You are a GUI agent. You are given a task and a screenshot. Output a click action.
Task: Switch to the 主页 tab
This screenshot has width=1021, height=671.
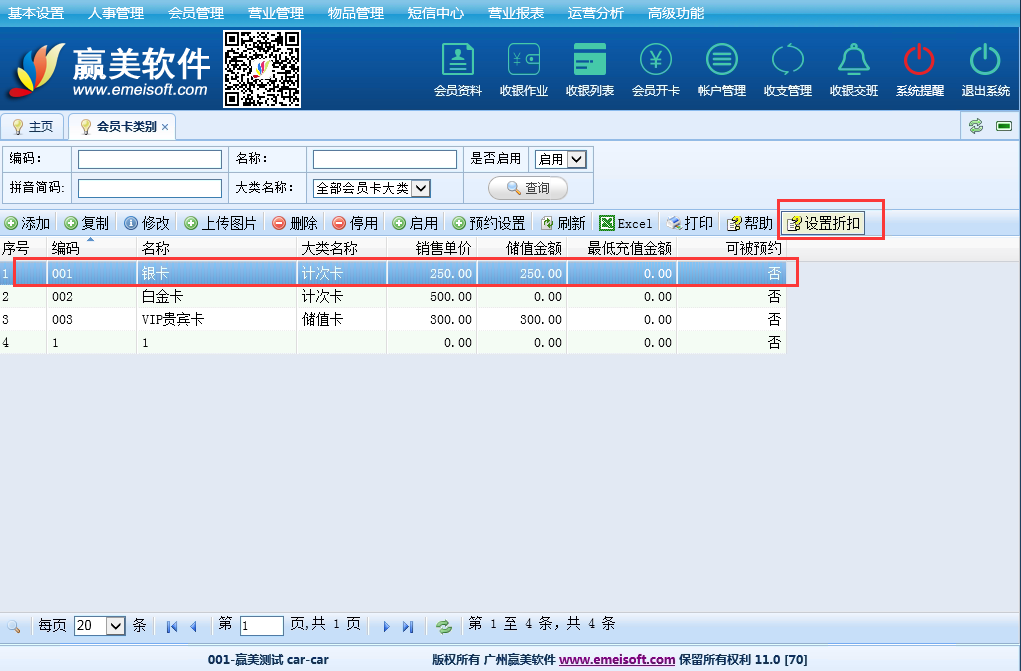pyautogui.click(x=33, y=127)
